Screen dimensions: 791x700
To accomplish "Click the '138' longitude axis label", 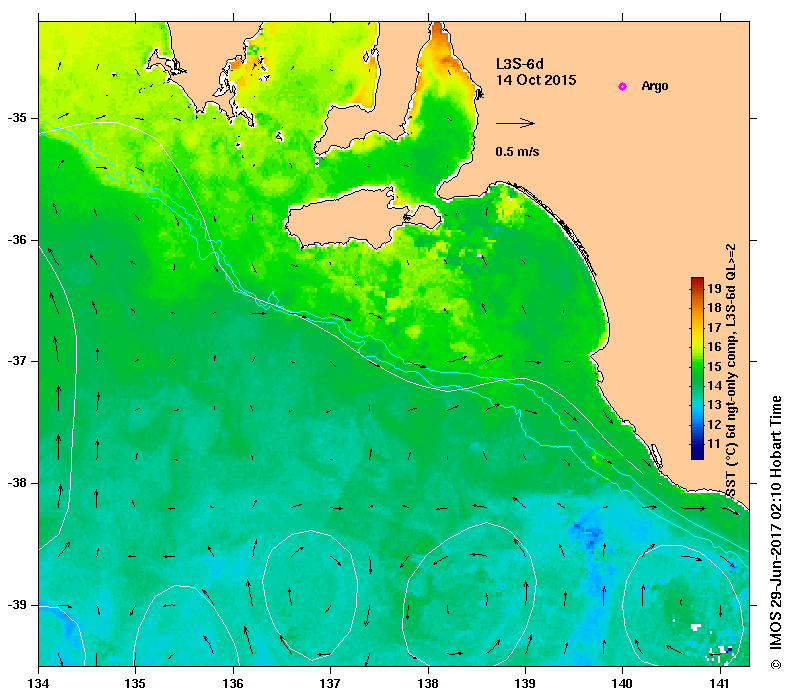I will point(428,684).
